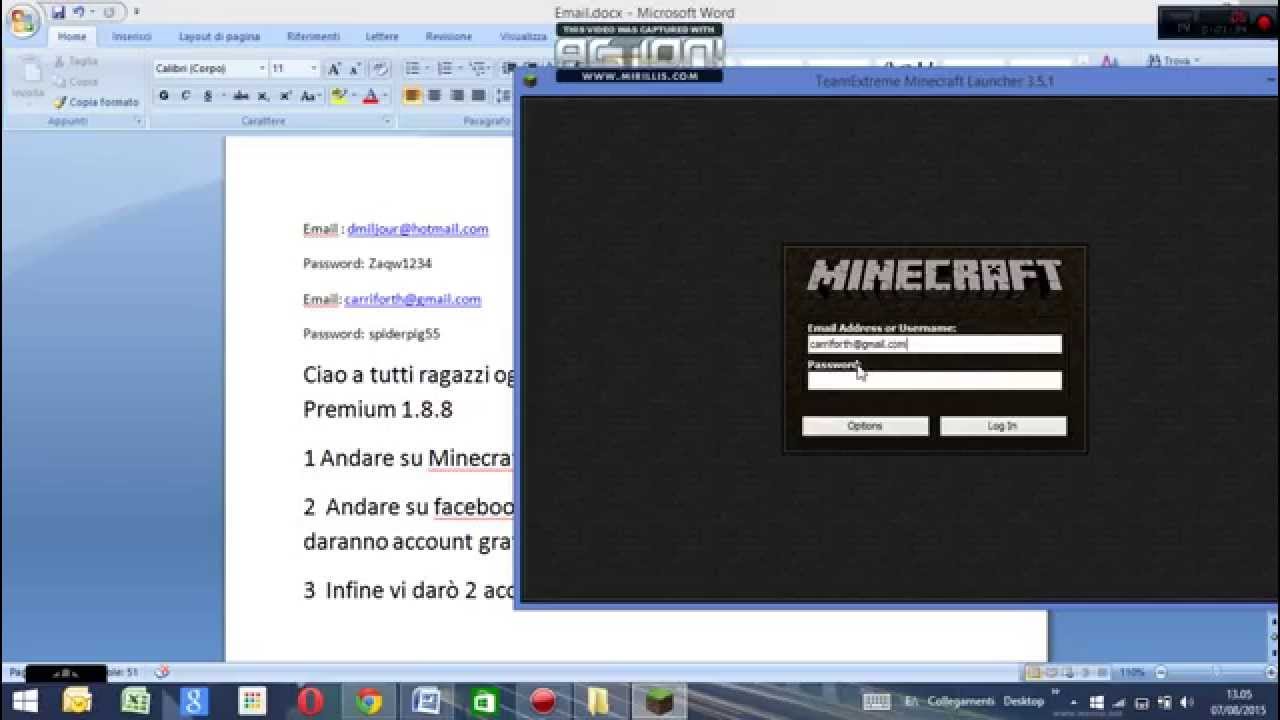Switch to the Inserisci ribbon tab
Screen dimensions: 1280x720
(132, 36)
